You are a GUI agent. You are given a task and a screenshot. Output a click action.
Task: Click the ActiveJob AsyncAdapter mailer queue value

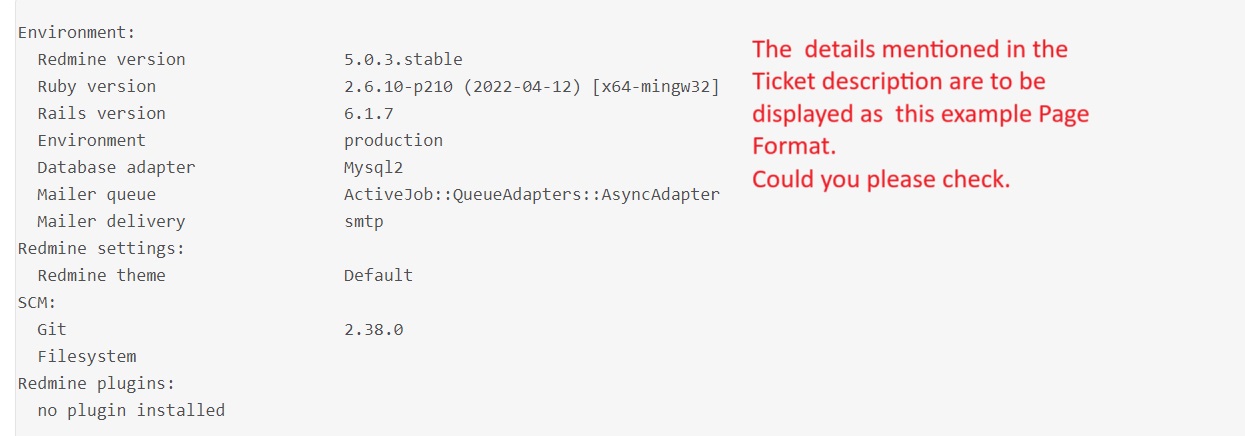531,194
